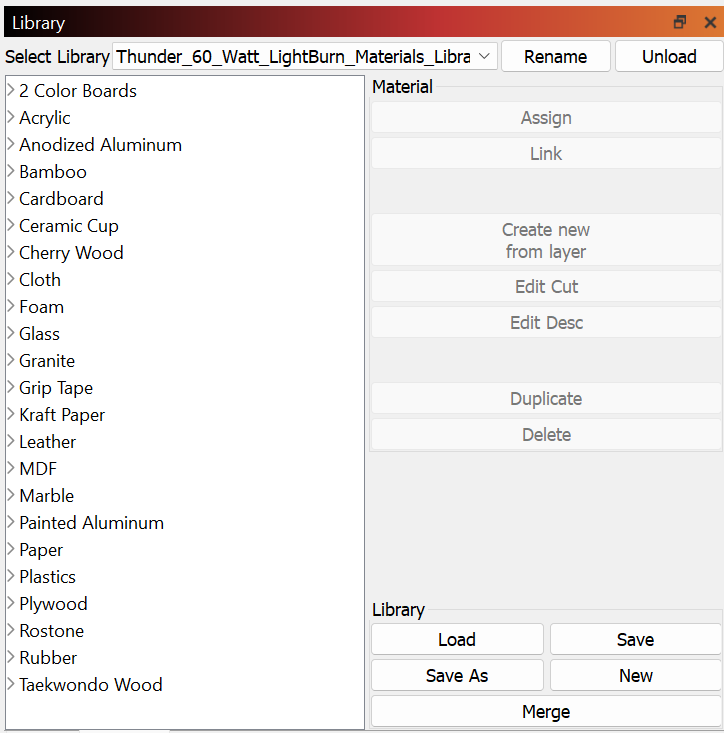
Task: Expand the Painted Aluminum category arrow
Action: (11, 522)
